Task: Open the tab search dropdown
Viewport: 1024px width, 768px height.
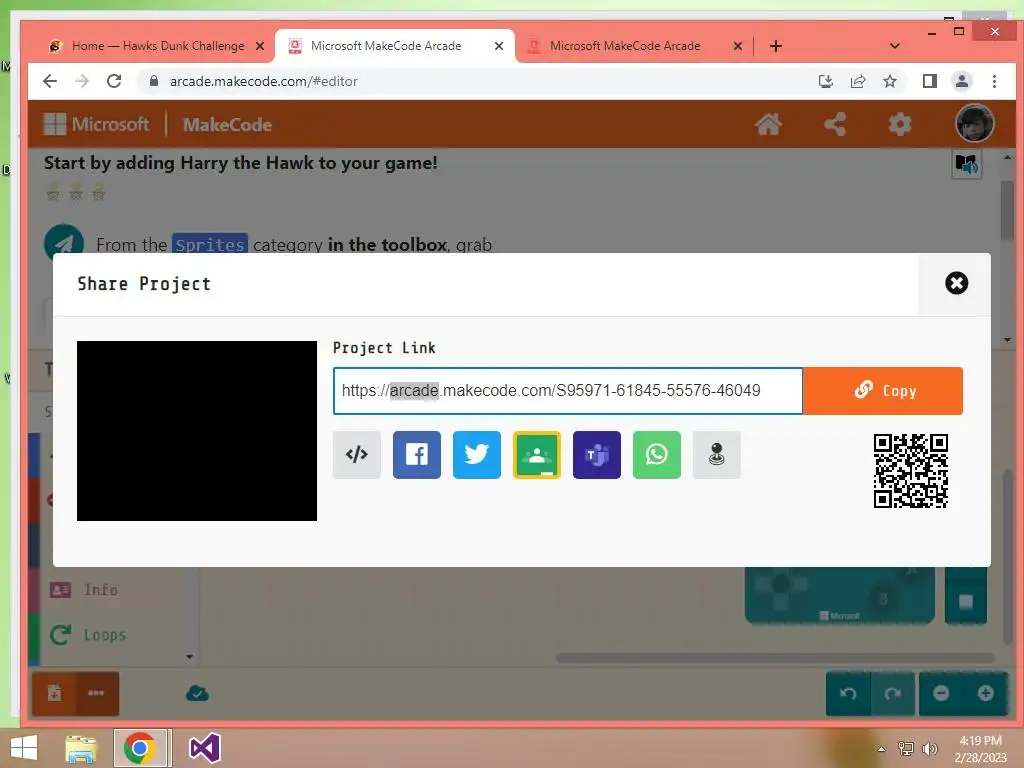Action: 895,46
